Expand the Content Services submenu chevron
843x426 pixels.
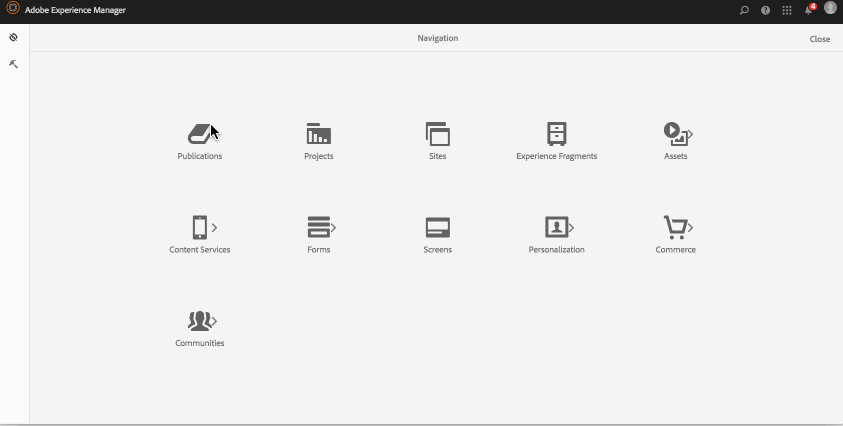(214, 228)
